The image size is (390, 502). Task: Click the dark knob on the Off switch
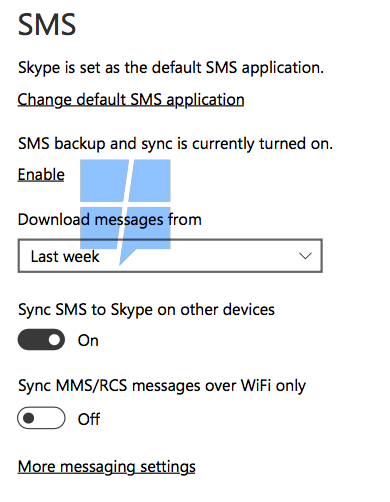[29, 418]
